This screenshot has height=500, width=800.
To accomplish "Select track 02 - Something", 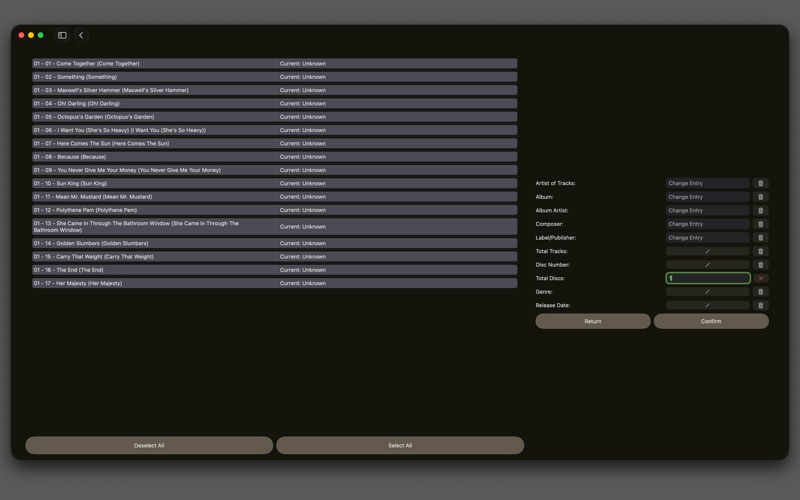I will click(x=274, y=77).
